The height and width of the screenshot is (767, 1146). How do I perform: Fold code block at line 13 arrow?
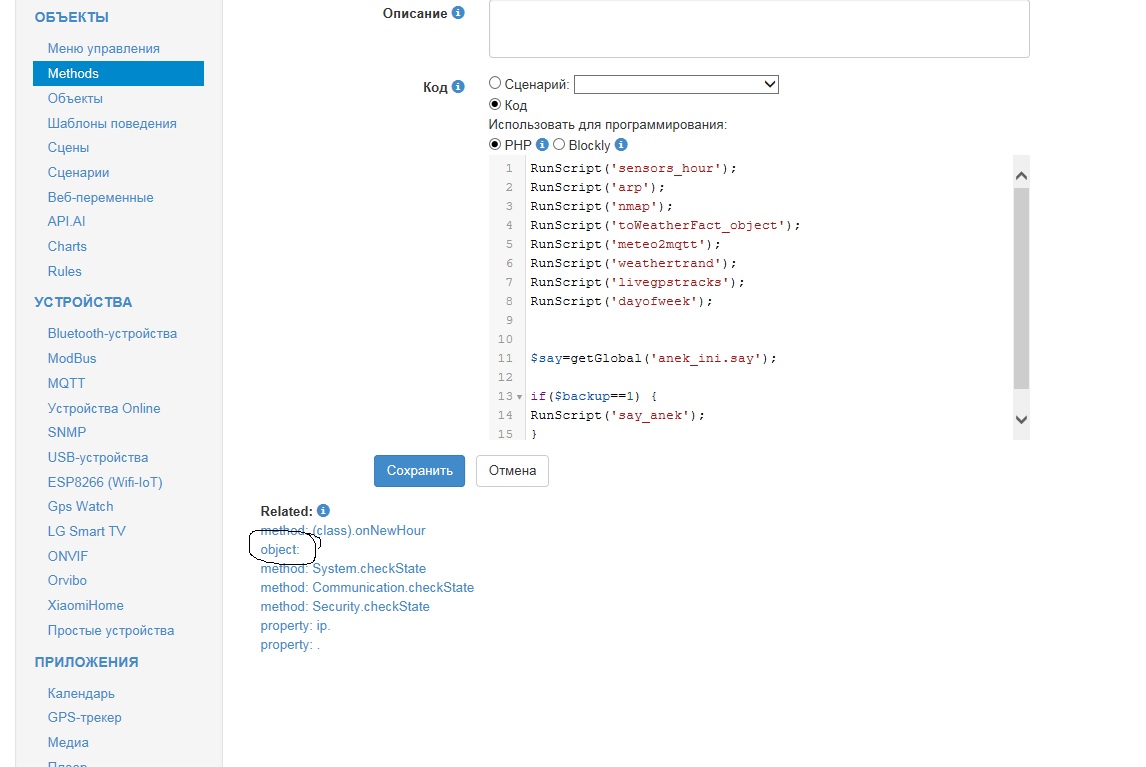519,397
